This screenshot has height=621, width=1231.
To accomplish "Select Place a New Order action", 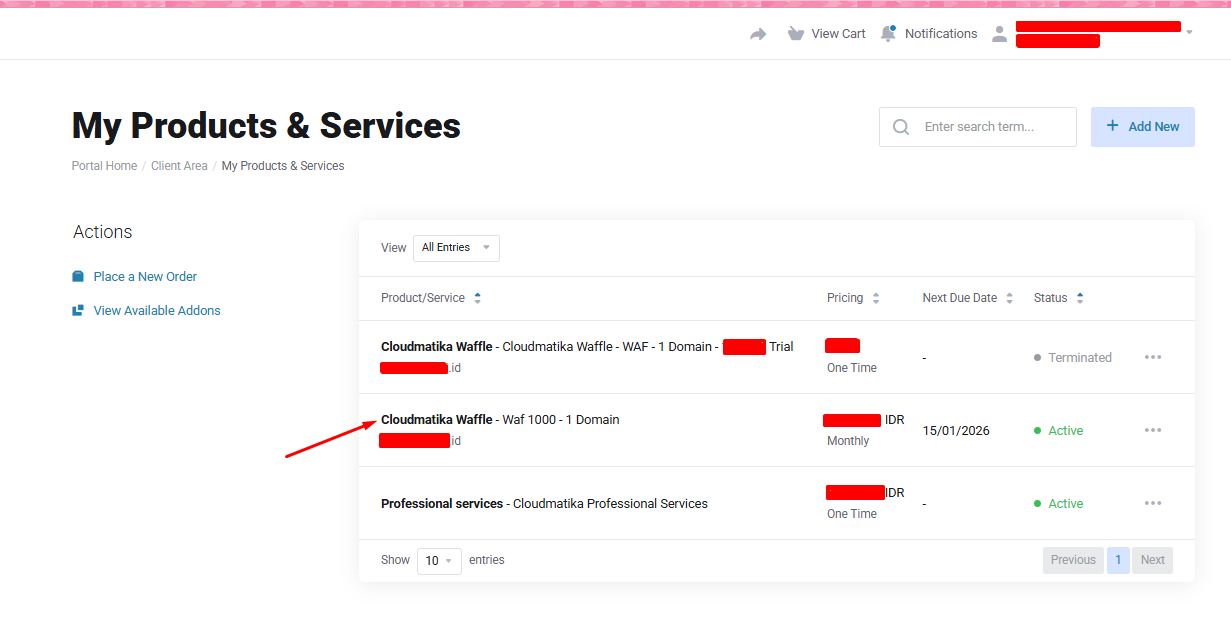I will [145, 277].
